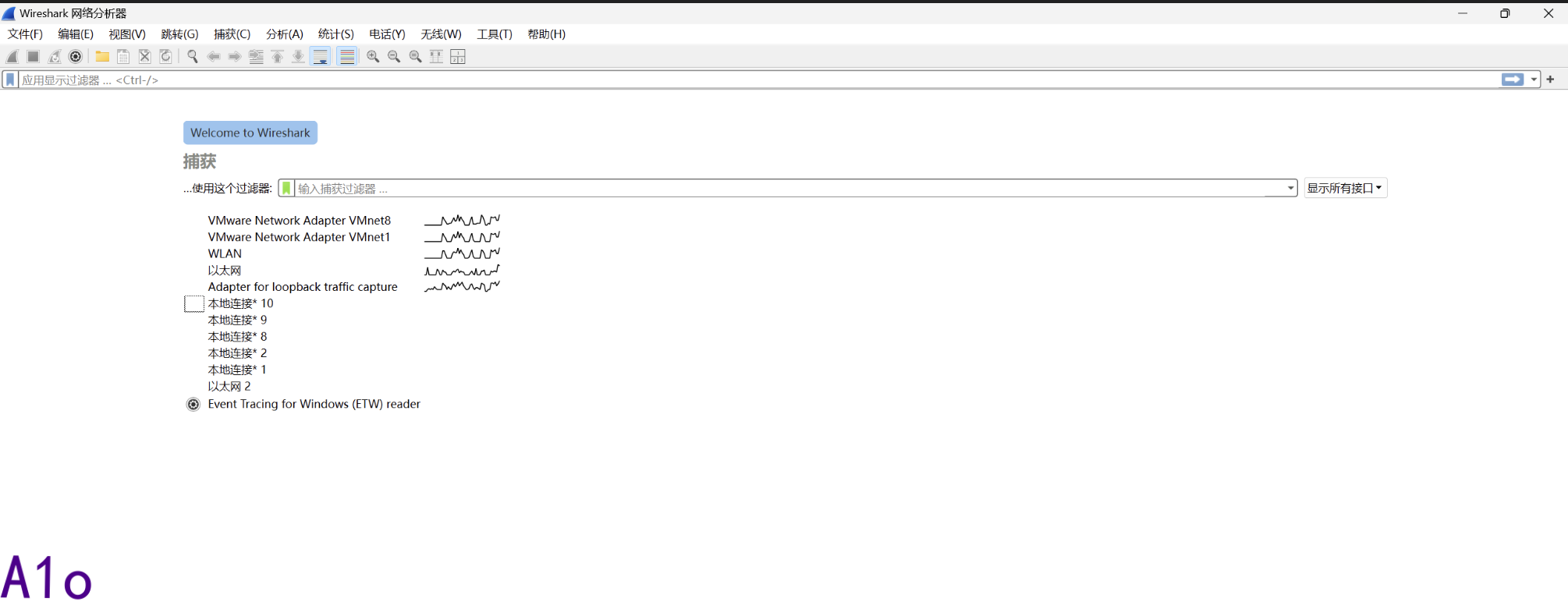1568x609 pixels.
Task: Open the 显示所有接口 dropdown
Action: (x=1345, y=188)
